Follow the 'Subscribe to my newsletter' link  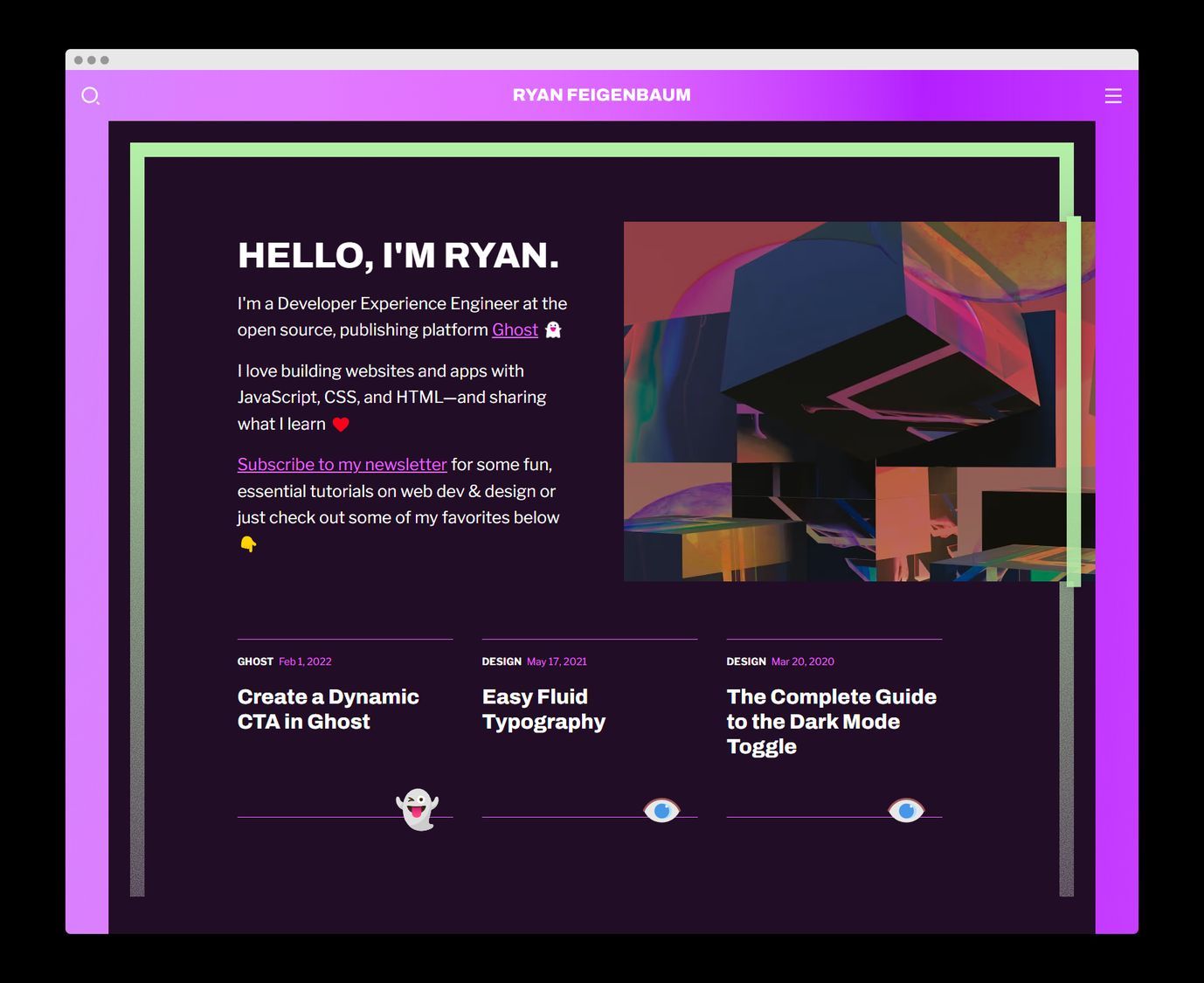[342, 464]
